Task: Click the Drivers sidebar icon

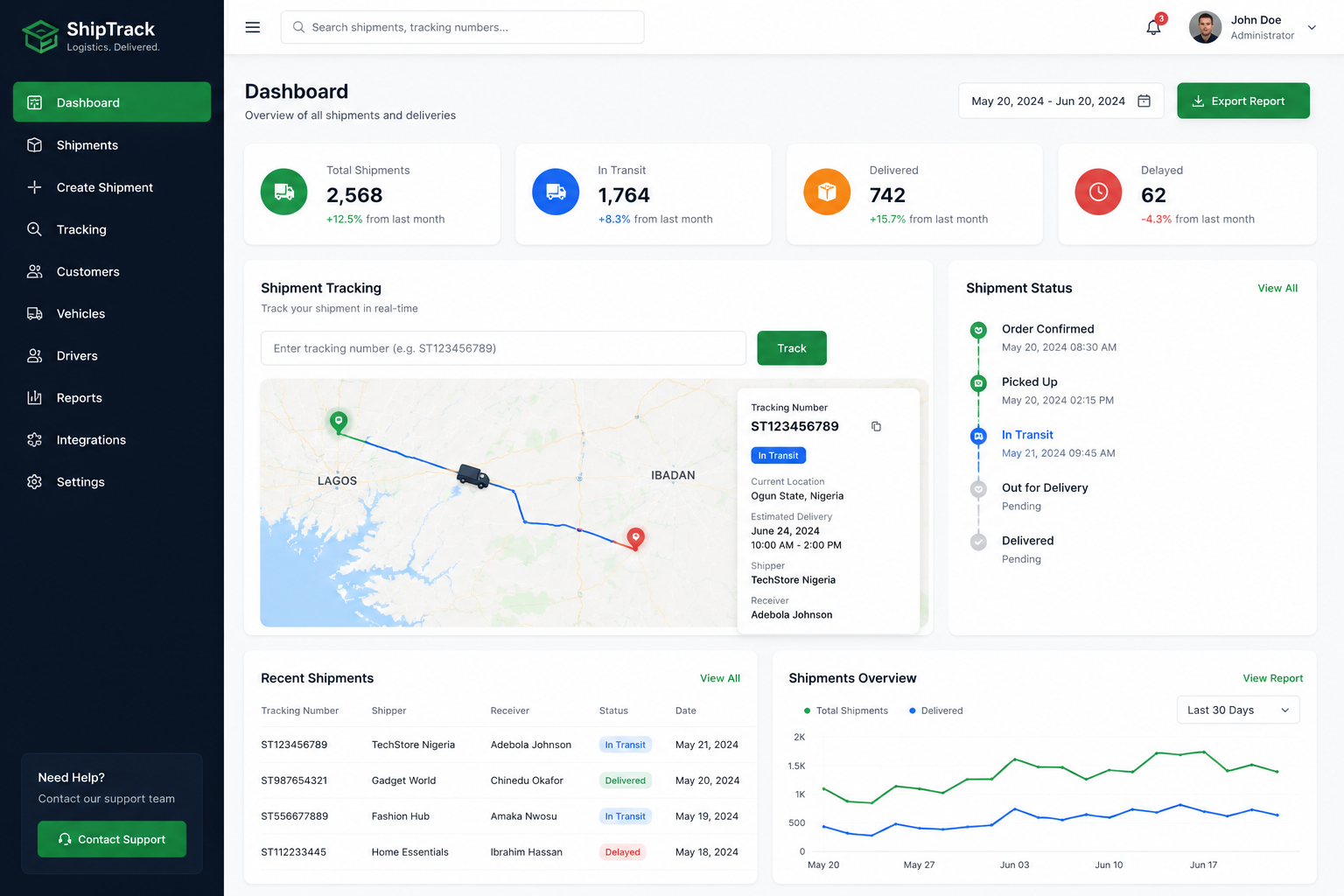Action: tap(34, 355)
